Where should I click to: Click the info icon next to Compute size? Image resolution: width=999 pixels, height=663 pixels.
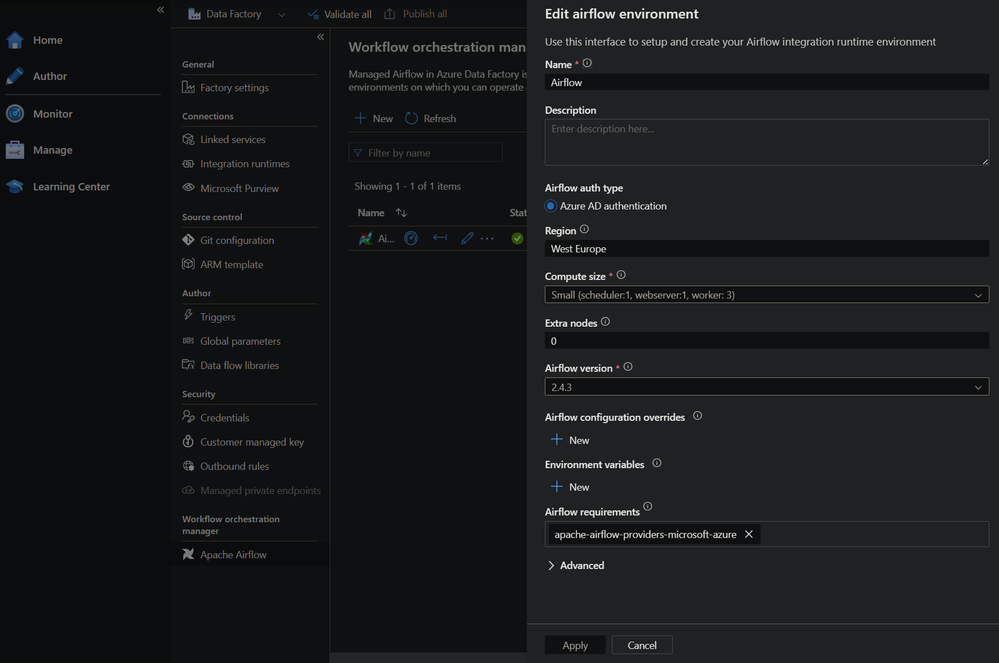coord(621,275)
